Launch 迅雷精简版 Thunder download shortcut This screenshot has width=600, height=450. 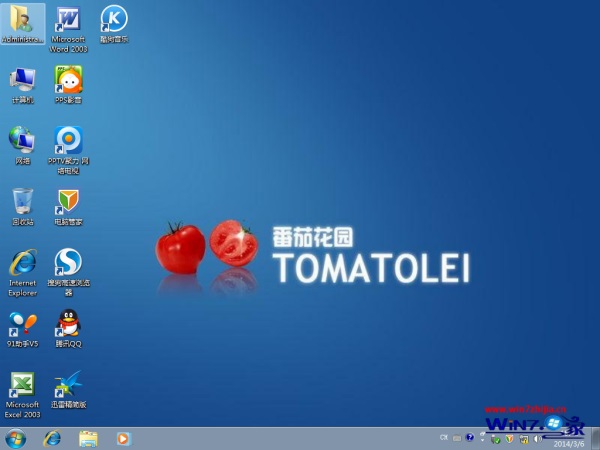point(68,384)
